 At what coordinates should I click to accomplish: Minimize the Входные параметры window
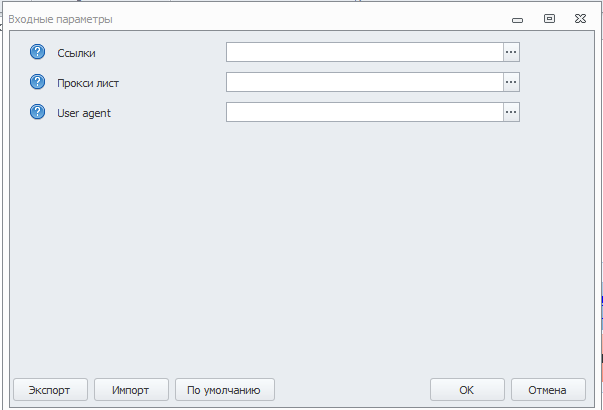(517, 19)
